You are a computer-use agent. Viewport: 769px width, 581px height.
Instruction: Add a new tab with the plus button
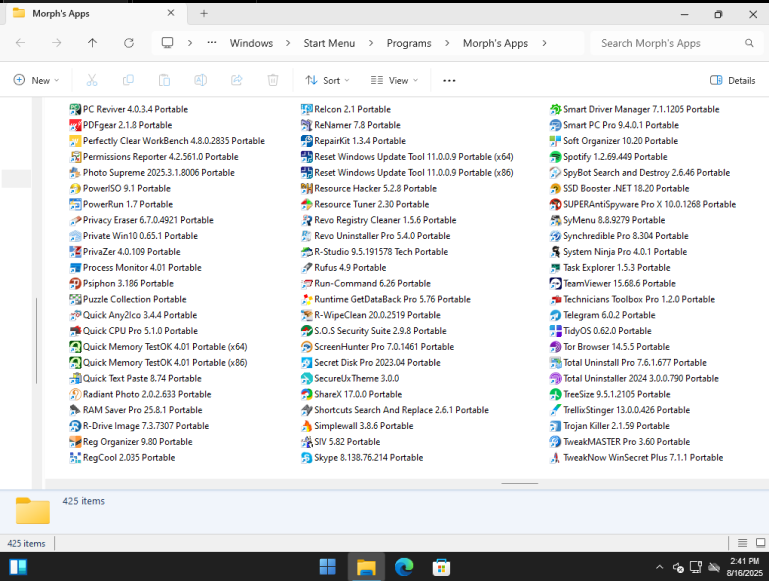click(204, 14)
